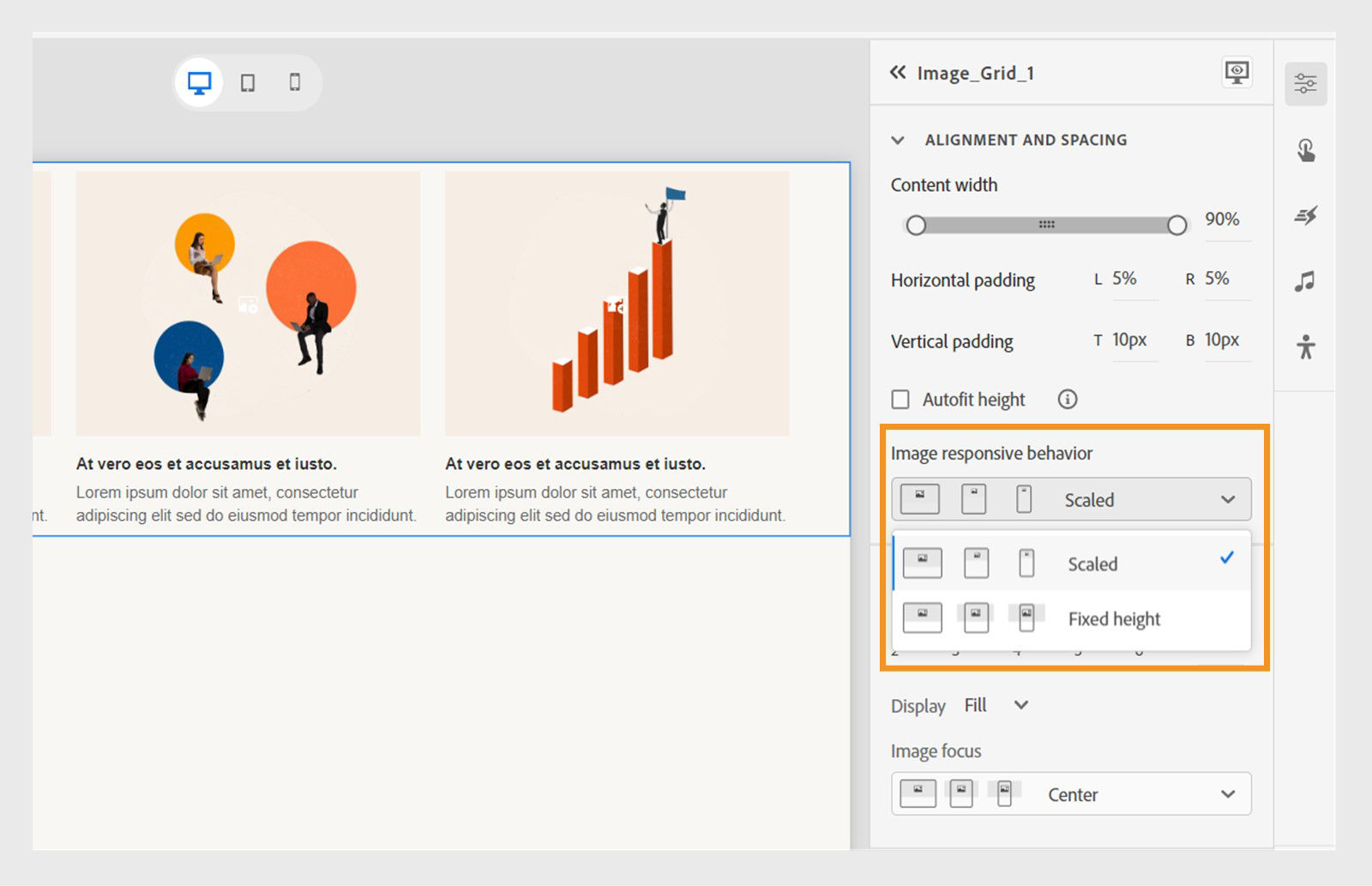Select the tablet device preview icon
Image resolution: width=1372 pixels, height=886 pixels.
click(248, 81)
